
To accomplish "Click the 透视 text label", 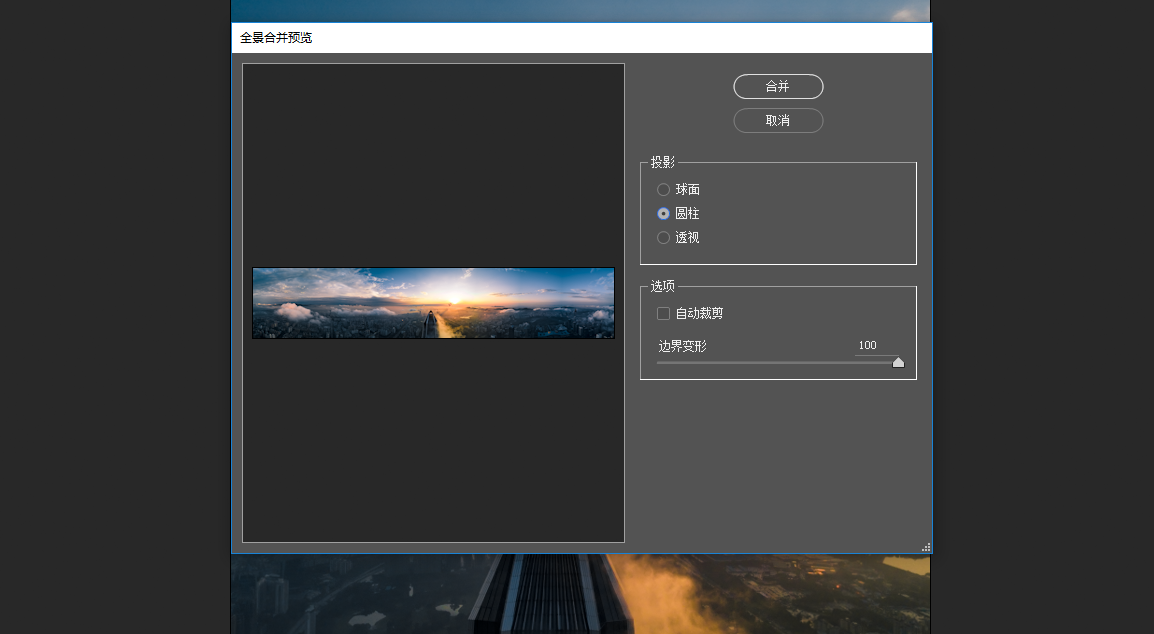I will tap(687, 238).
